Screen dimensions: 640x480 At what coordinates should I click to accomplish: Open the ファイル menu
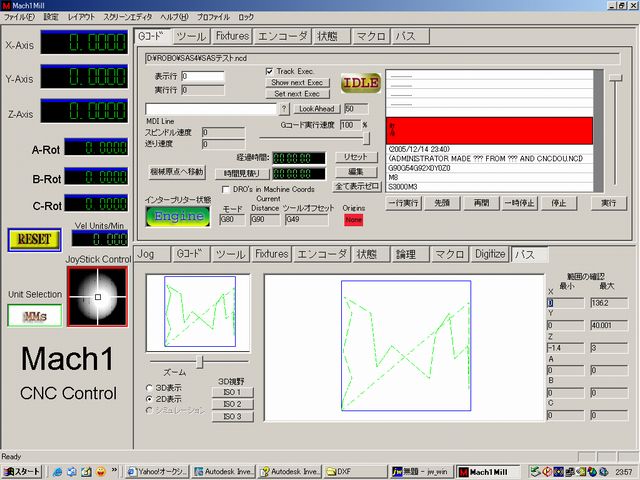[x=19, y=17]
